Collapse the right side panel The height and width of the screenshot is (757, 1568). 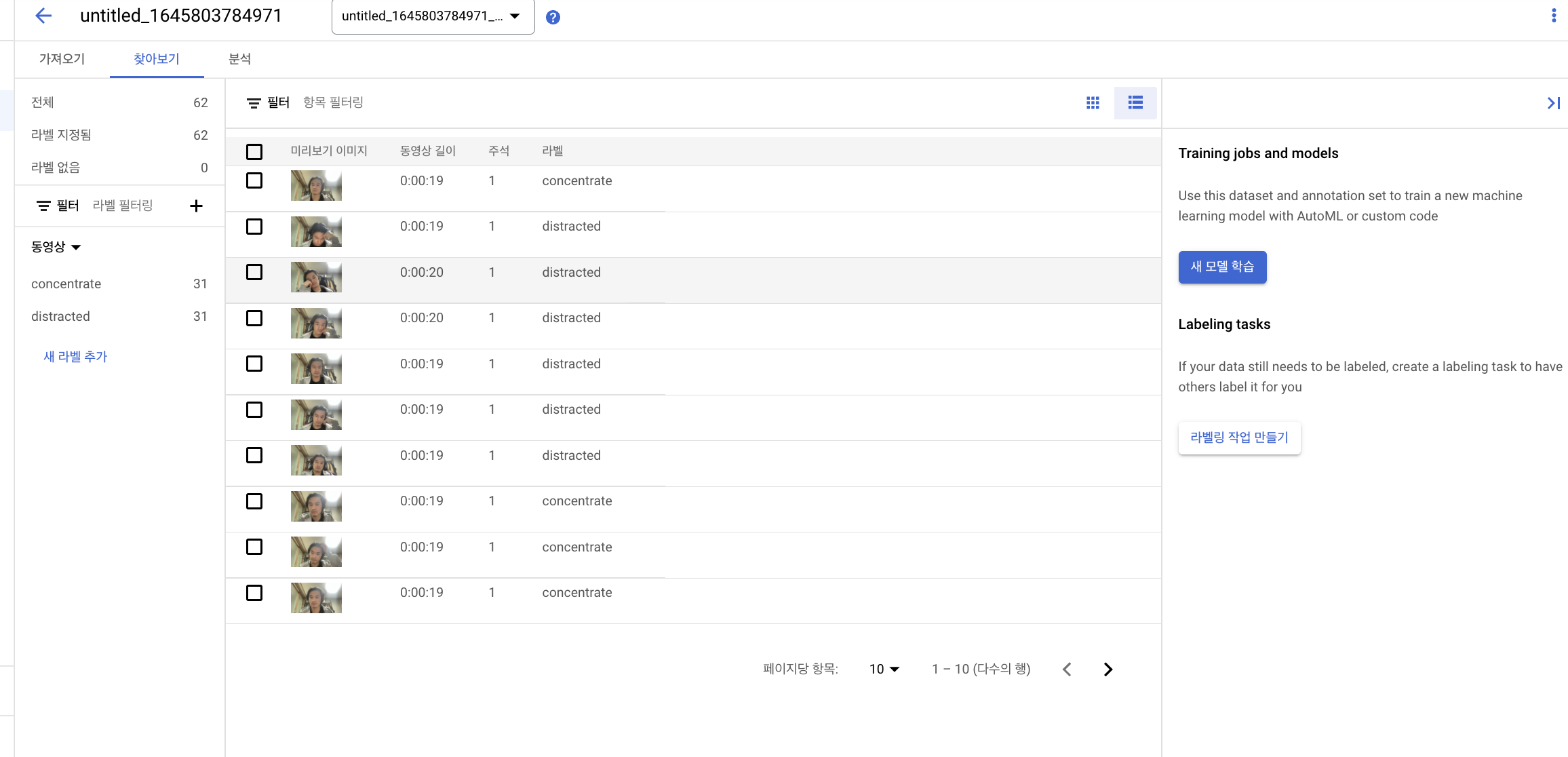[1553, 103]
